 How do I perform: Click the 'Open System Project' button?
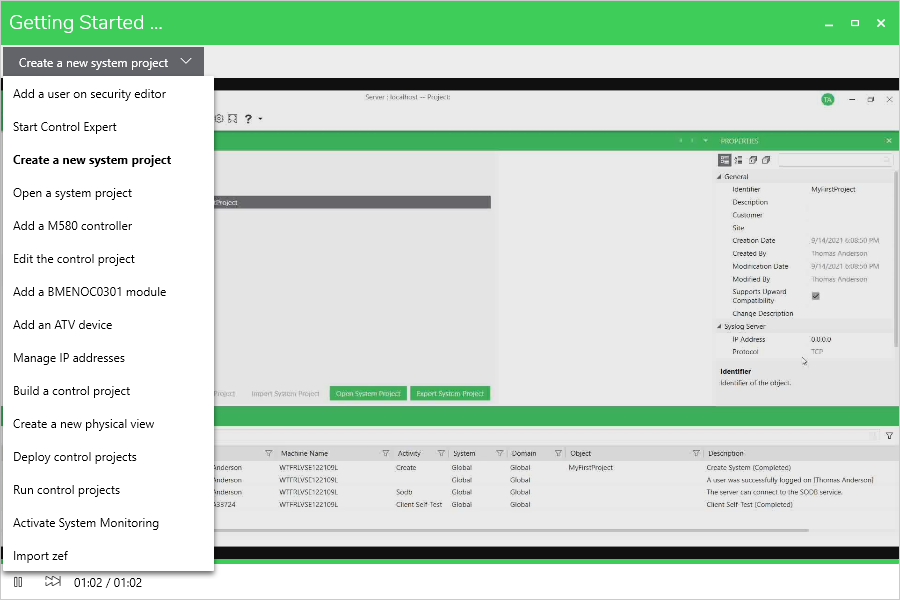click(368, 393)
